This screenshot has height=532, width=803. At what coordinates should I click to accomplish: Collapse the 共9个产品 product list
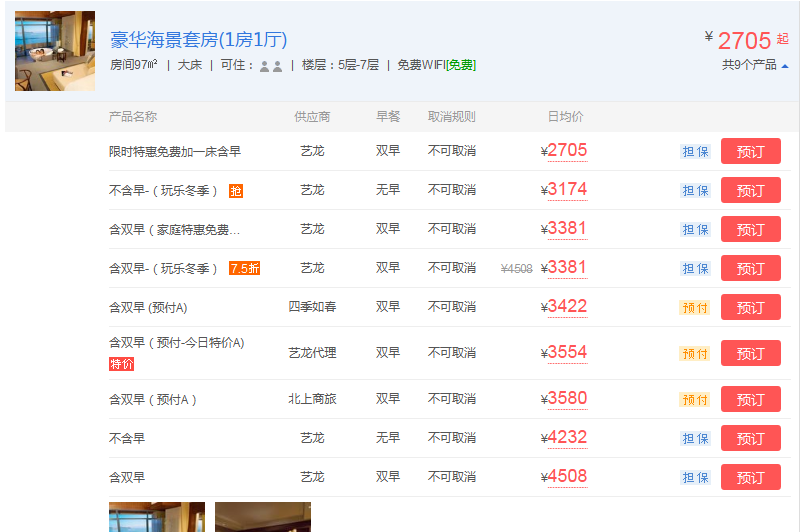coord(755,65)
